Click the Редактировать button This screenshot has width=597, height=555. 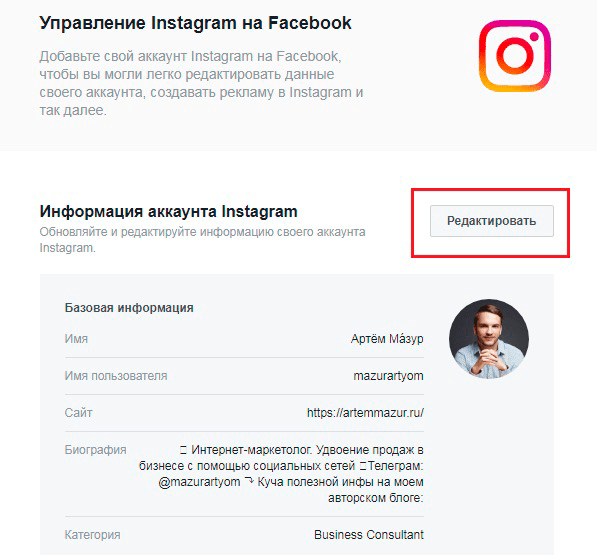(492, 221)
